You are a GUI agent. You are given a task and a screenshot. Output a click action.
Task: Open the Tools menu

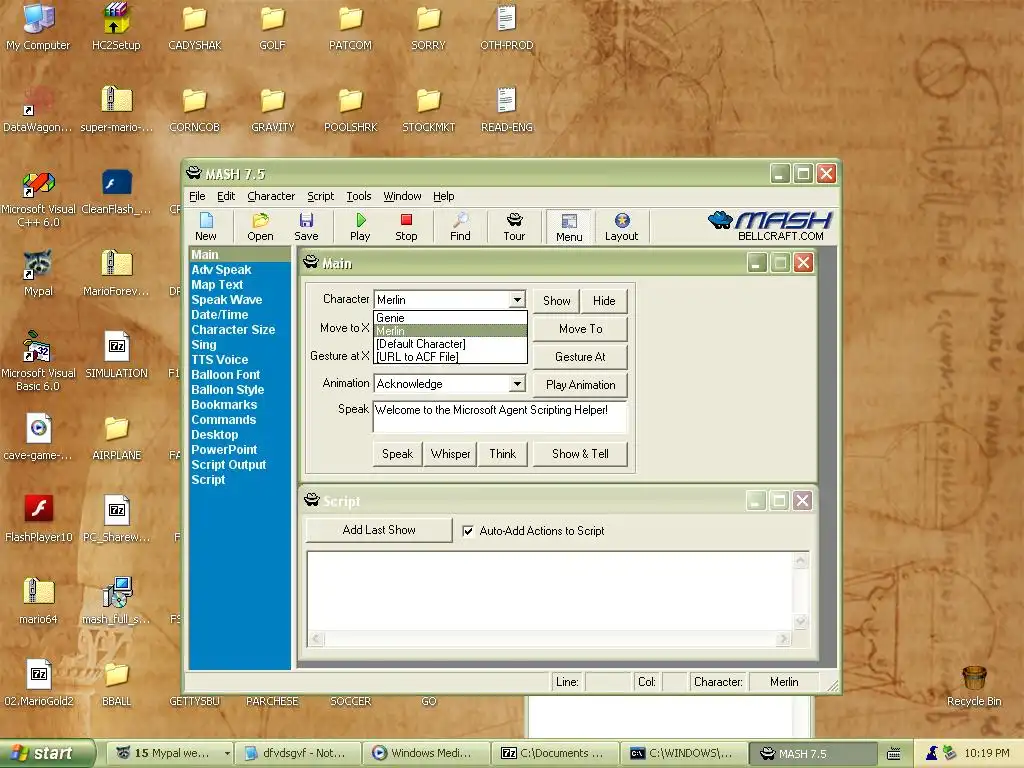tap(359, 196)
